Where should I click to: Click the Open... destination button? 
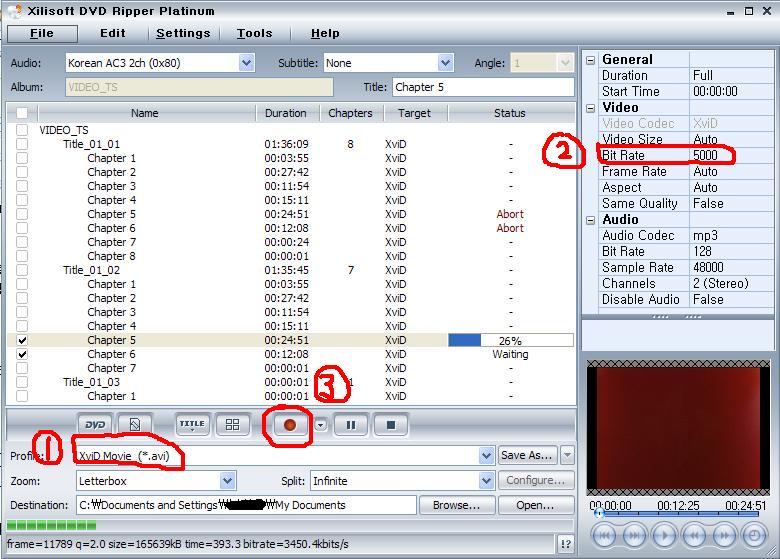[535, 505]
